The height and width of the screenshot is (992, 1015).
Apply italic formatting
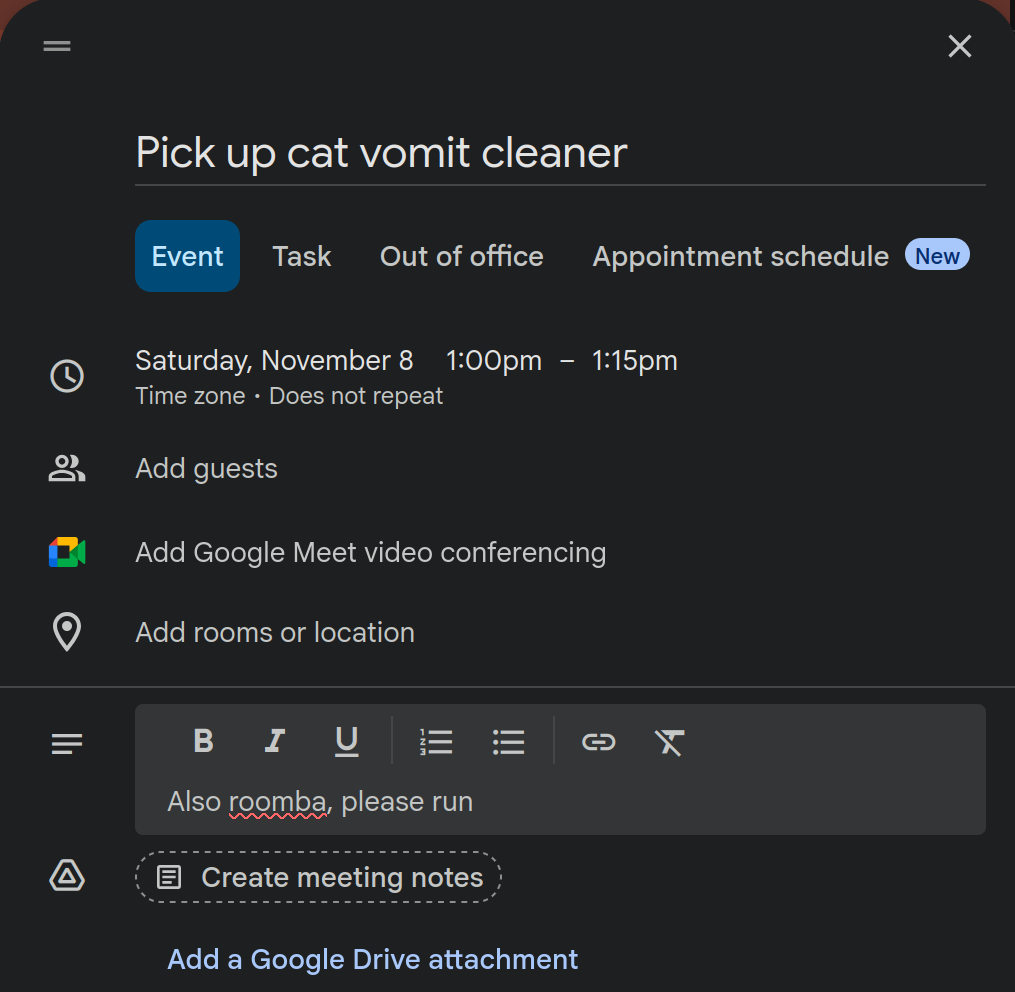point(274,741)
